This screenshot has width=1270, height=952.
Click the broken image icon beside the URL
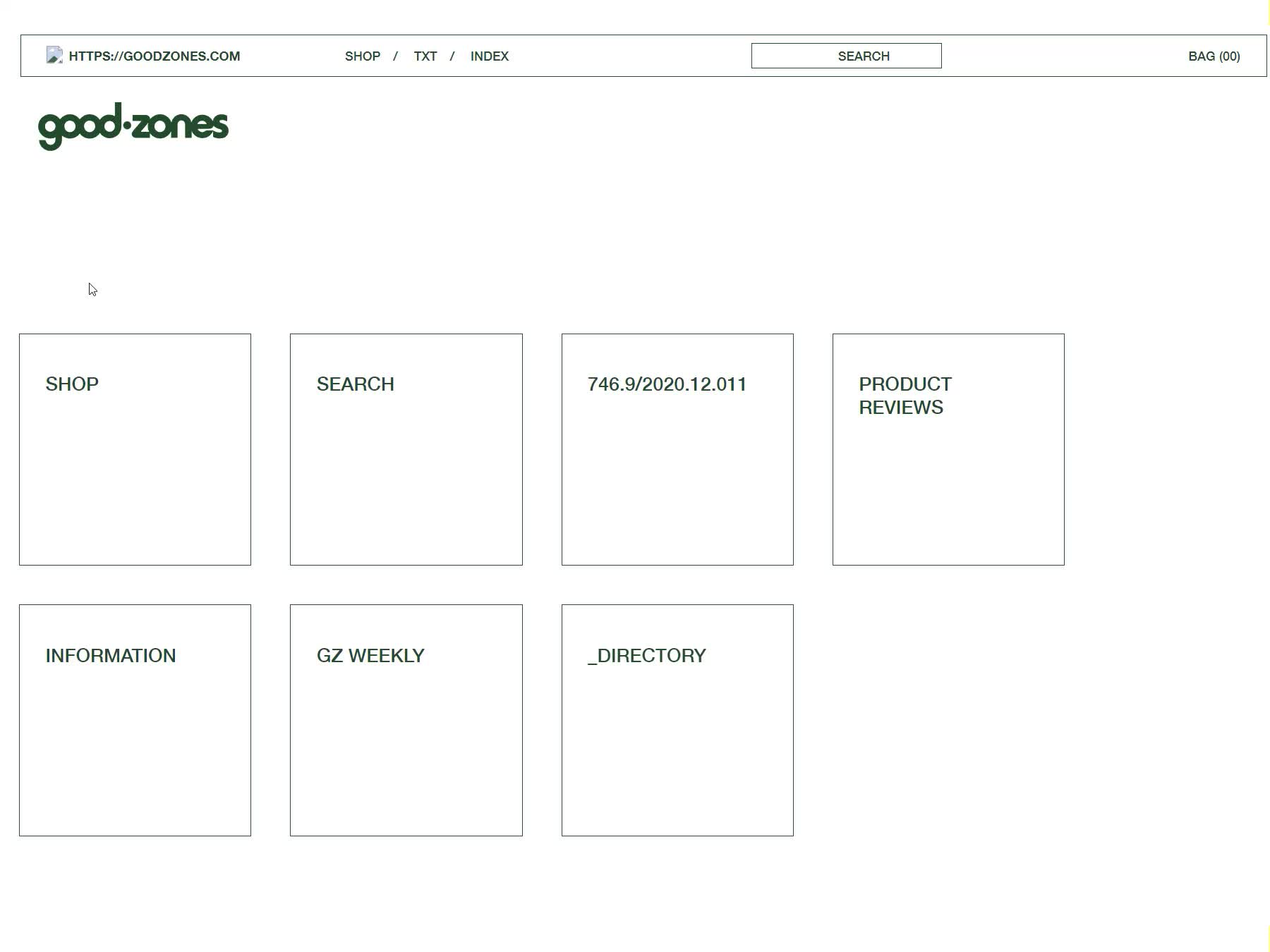click(54, 54)
